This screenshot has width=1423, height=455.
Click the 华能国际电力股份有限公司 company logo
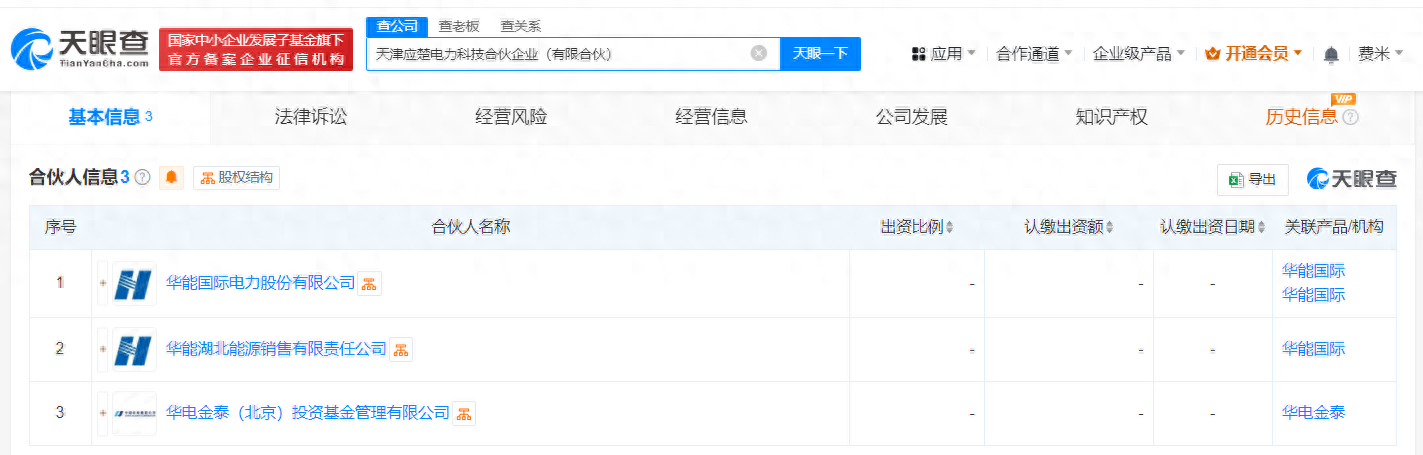tap(134, 283)
